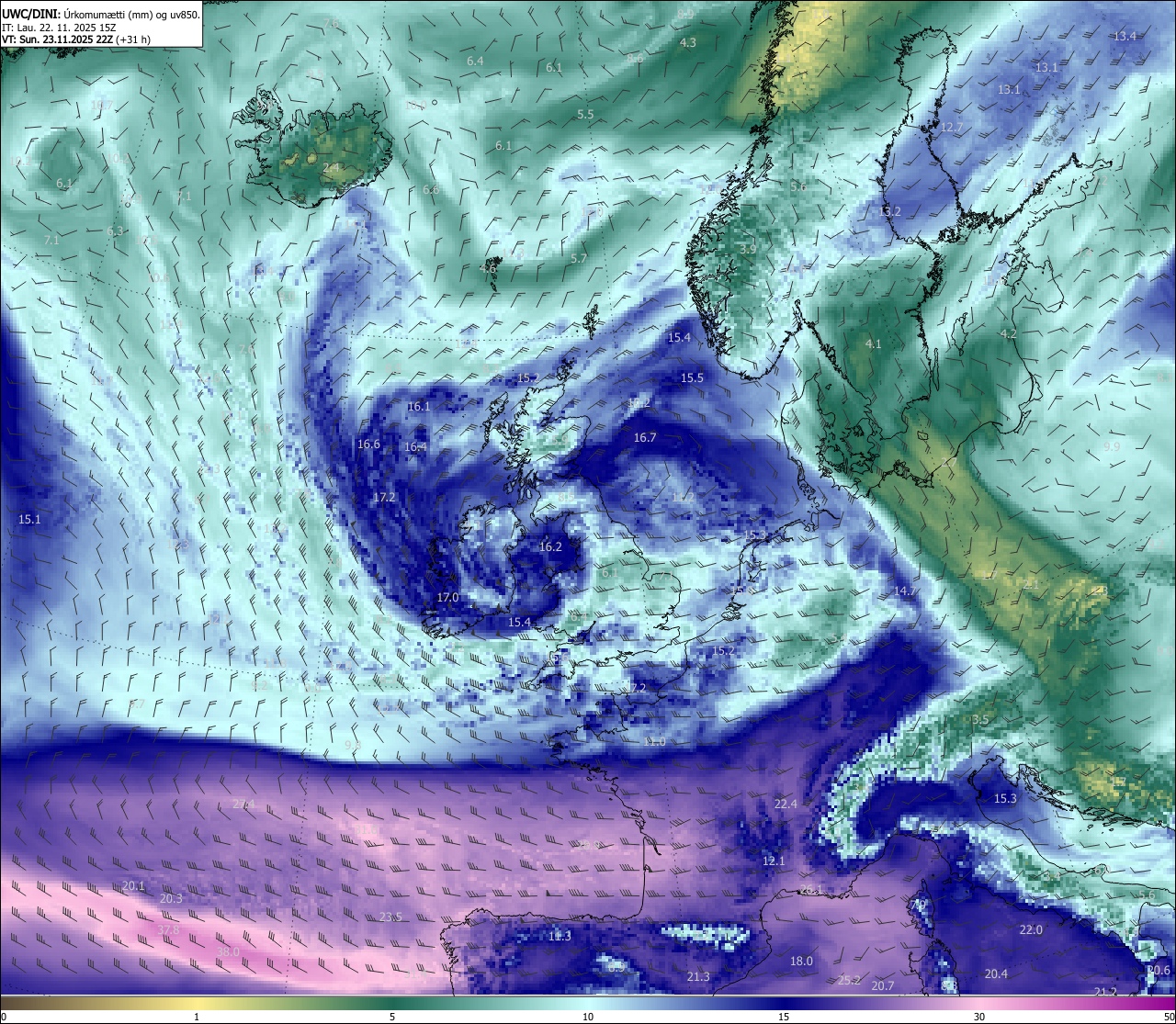Viewport: 1176px width, 1024px height.
Task: Click the map value '16.7'
Action: 645,438
